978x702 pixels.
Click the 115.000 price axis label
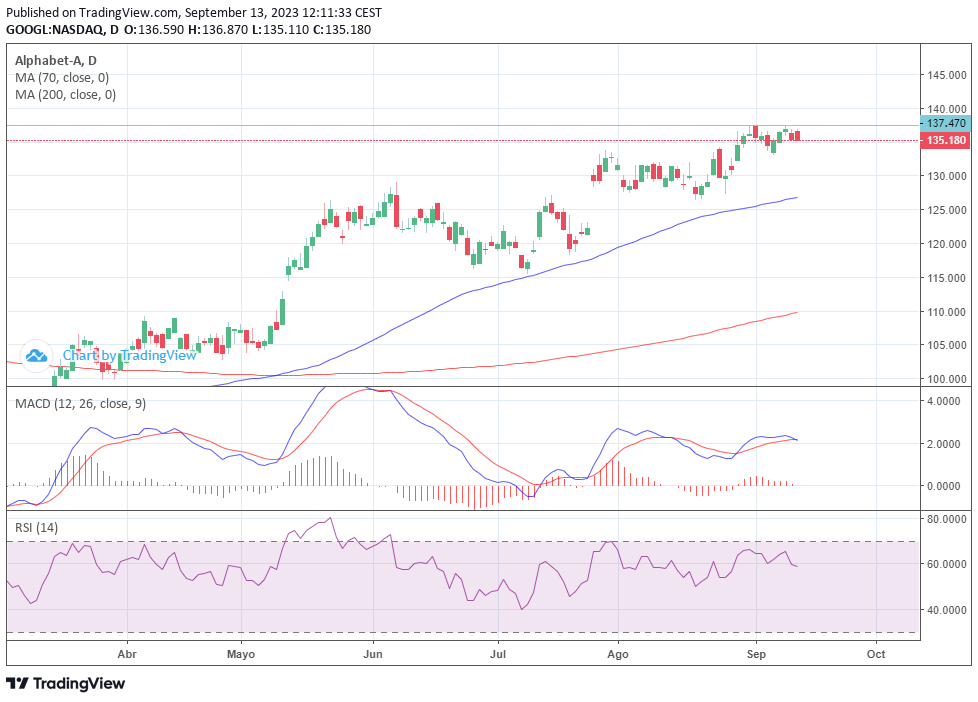tap(947, 278)
